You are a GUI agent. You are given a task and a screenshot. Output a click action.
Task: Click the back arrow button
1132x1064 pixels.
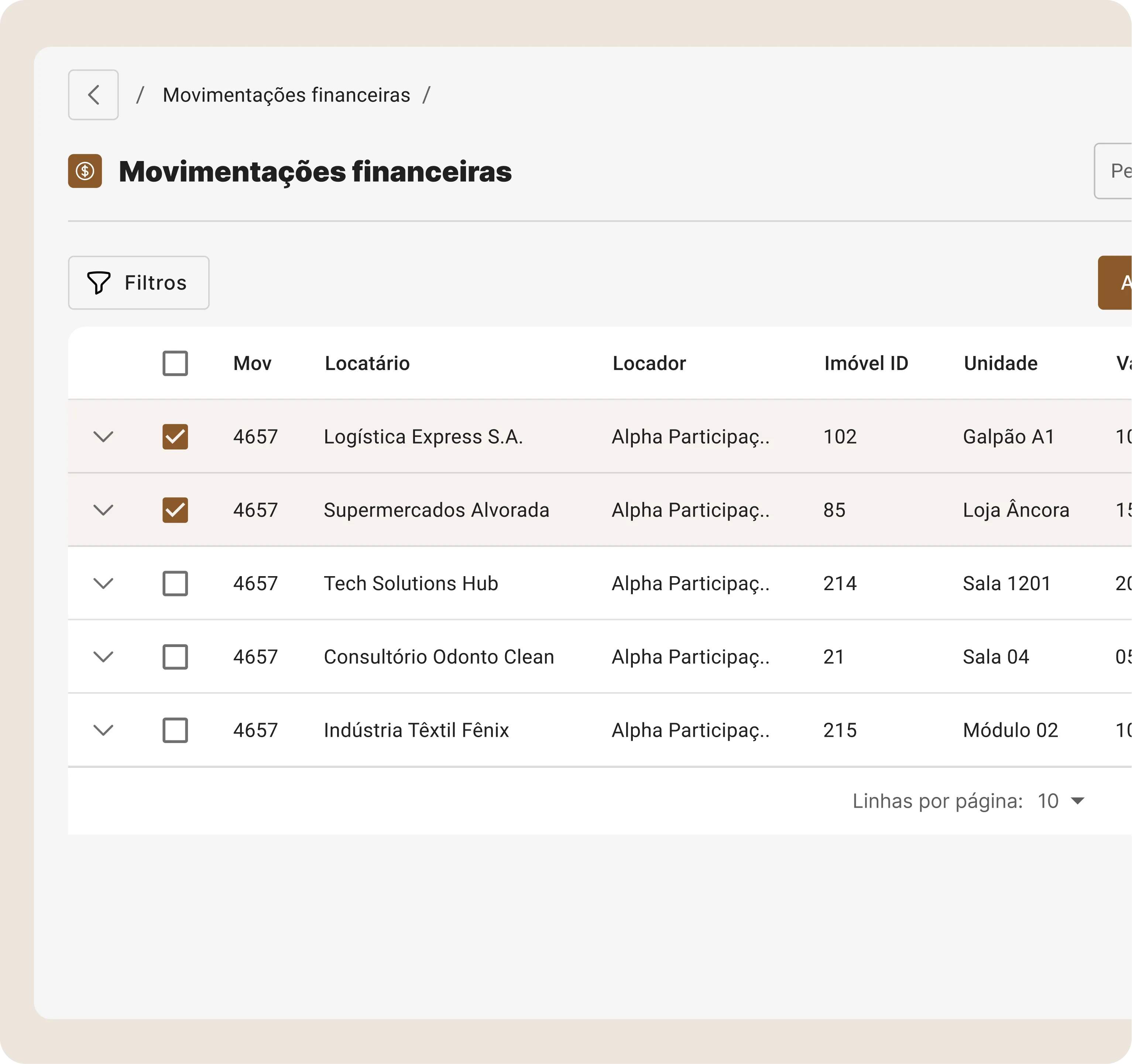pos(93,95)
